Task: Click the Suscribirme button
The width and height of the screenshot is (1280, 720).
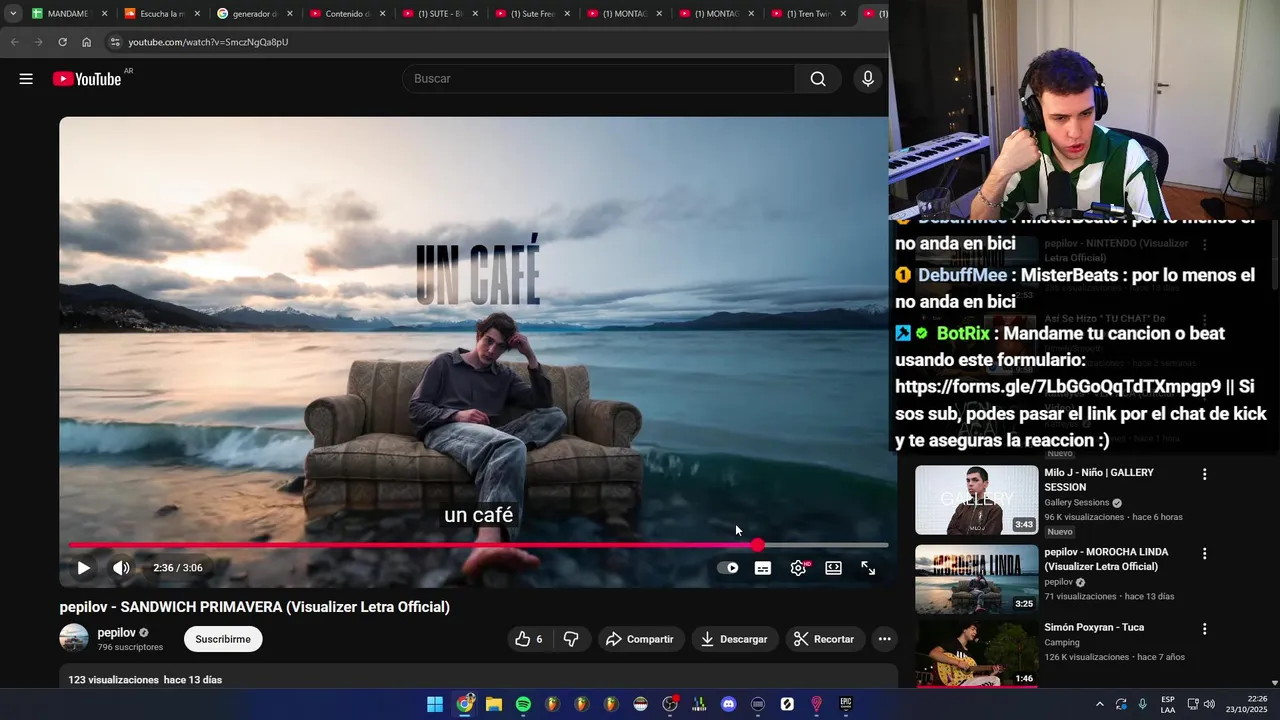Action: [x=223, y=639]
